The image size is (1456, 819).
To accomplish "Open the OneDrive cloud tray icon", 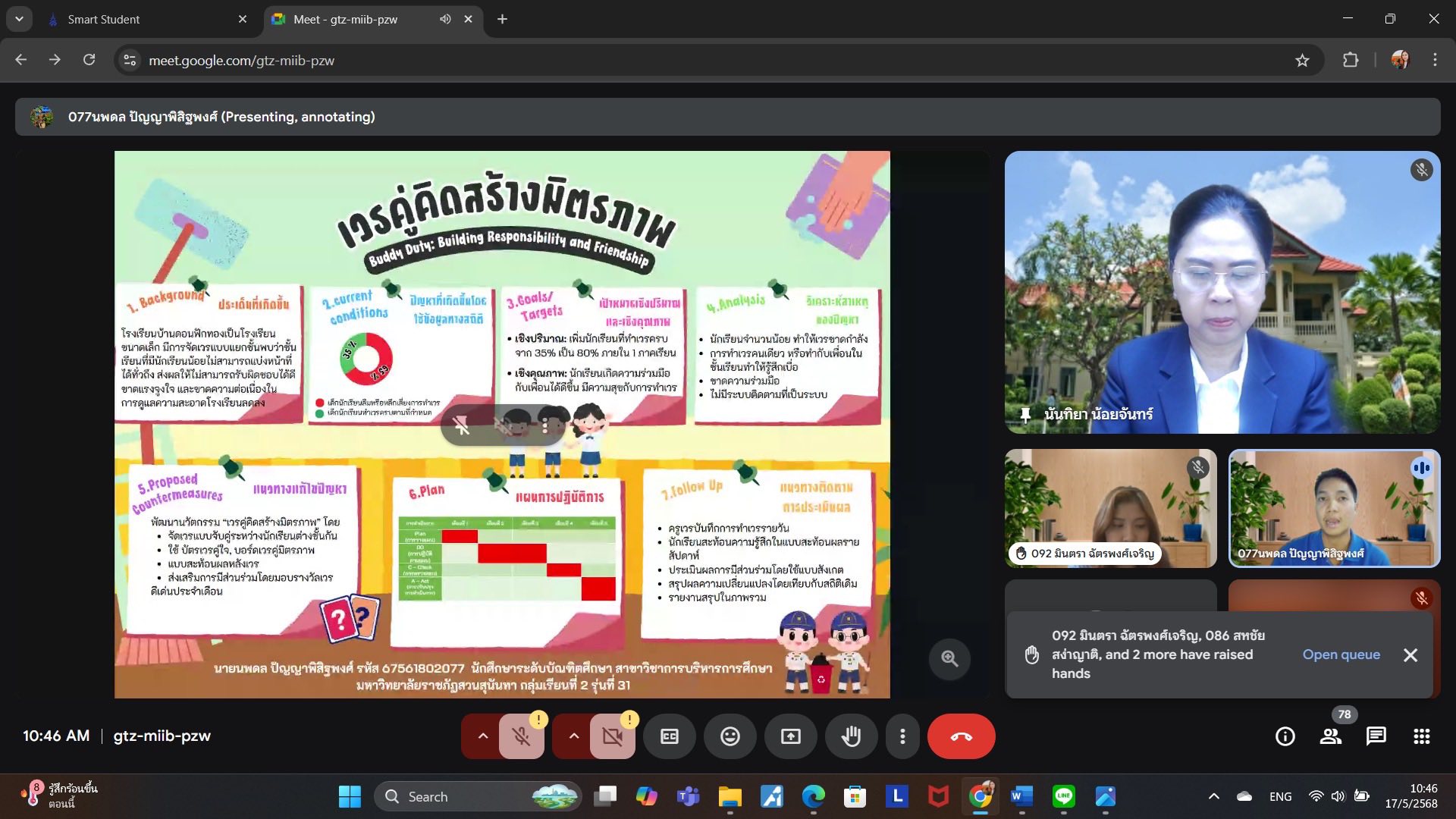I will point(1244,797).
